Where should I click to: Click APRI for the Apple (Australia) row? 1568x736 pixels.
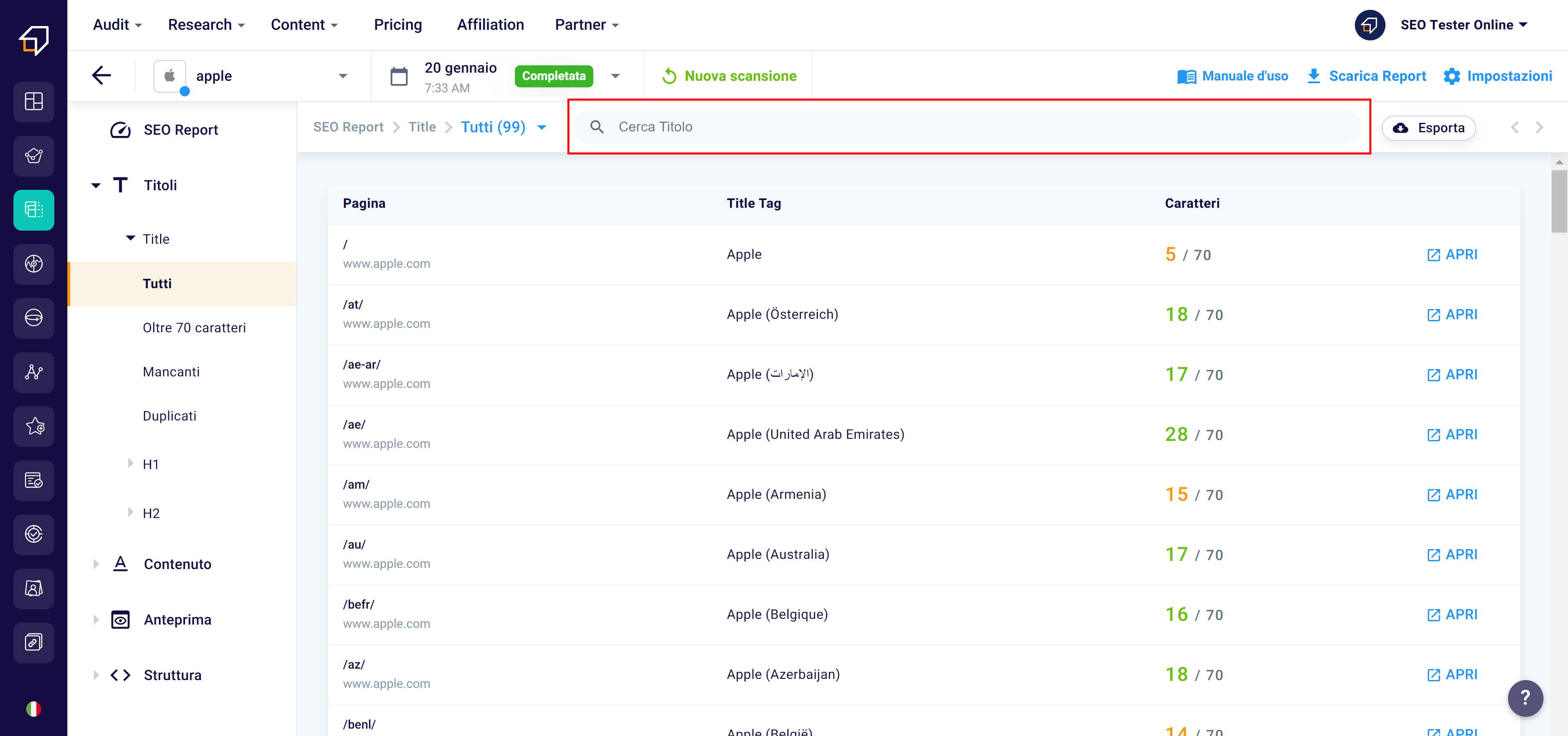click(x=1452, y=555)
